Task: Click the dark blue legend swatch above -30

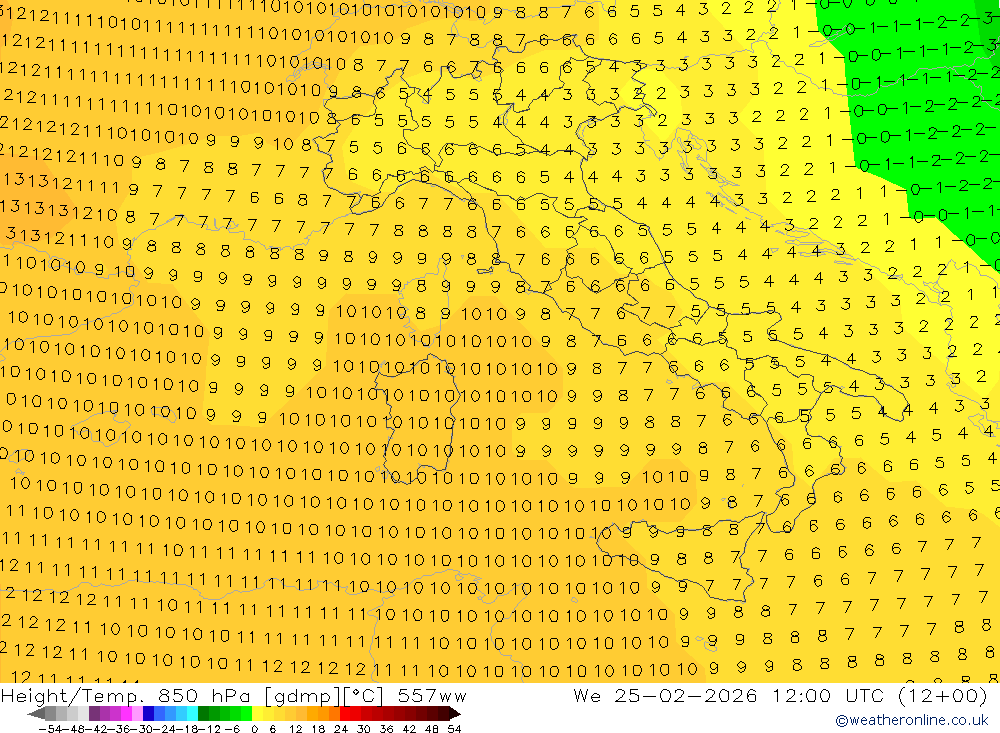Action: click(x=148, y=714)
